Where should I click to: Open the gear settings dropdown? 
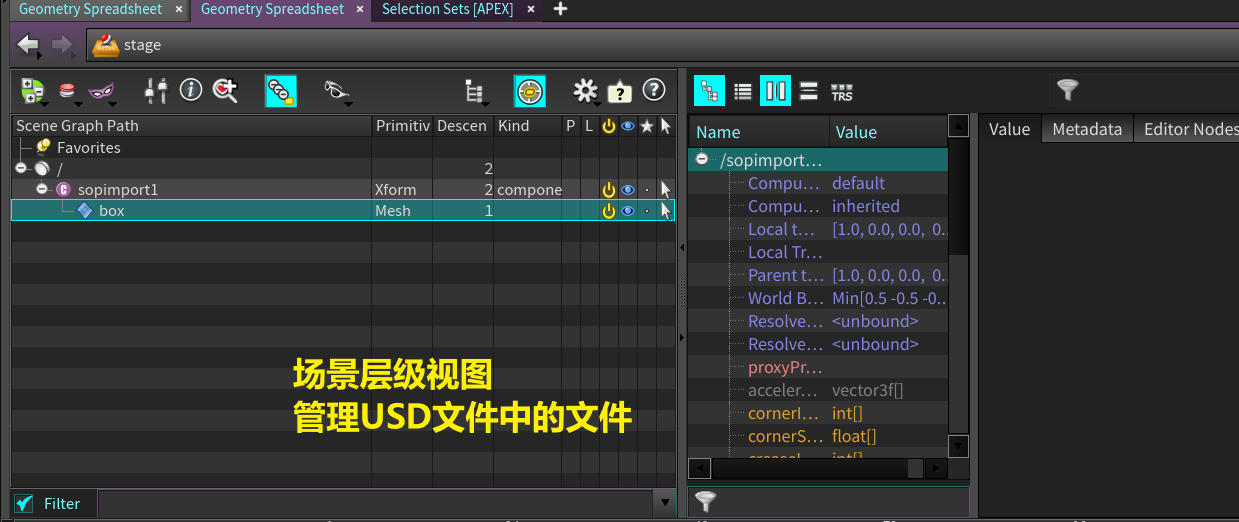pyautogui.click(x=586, y=92)
